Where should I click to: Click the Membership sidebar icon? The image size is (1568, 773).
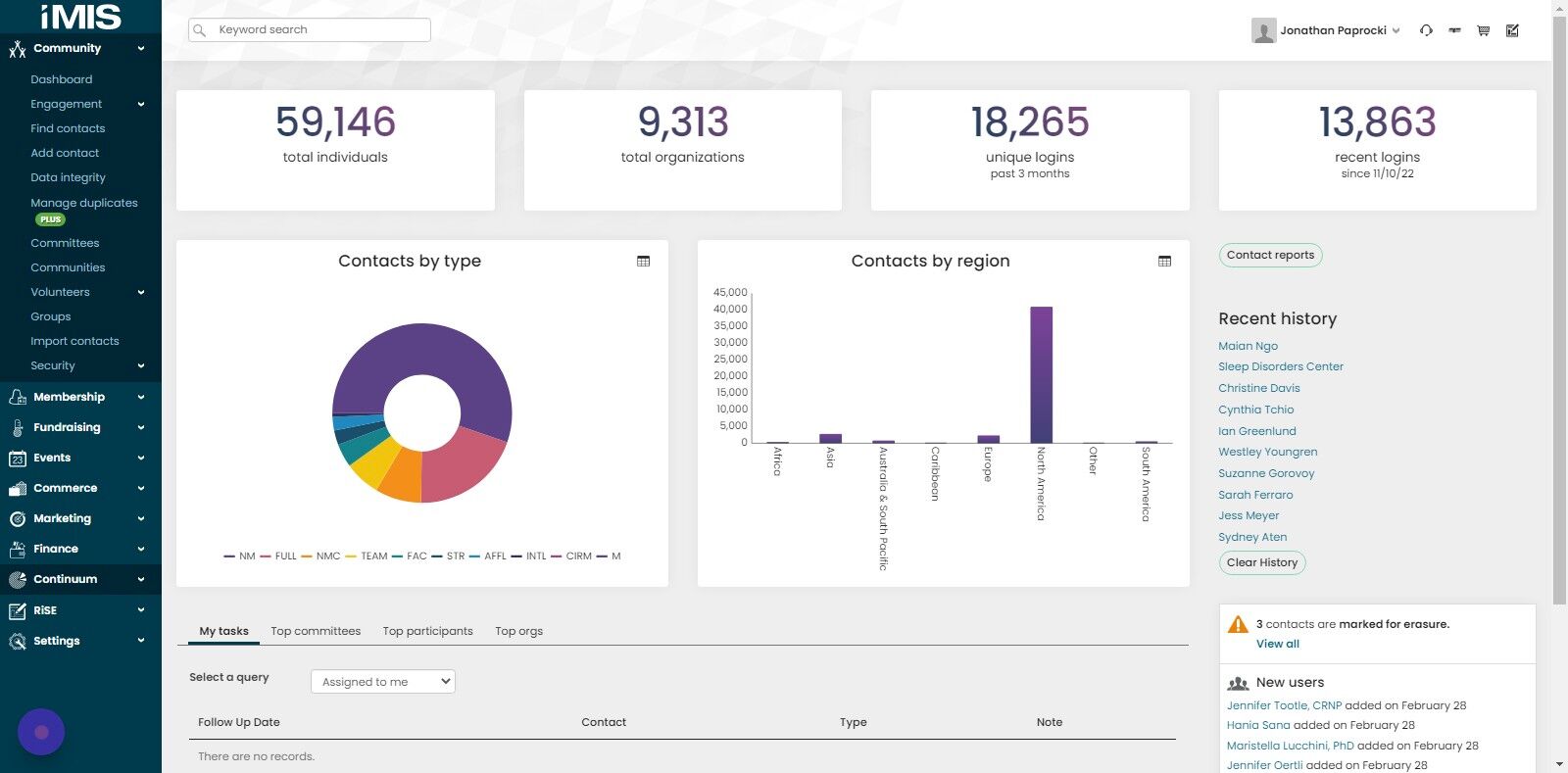(17, 397)
